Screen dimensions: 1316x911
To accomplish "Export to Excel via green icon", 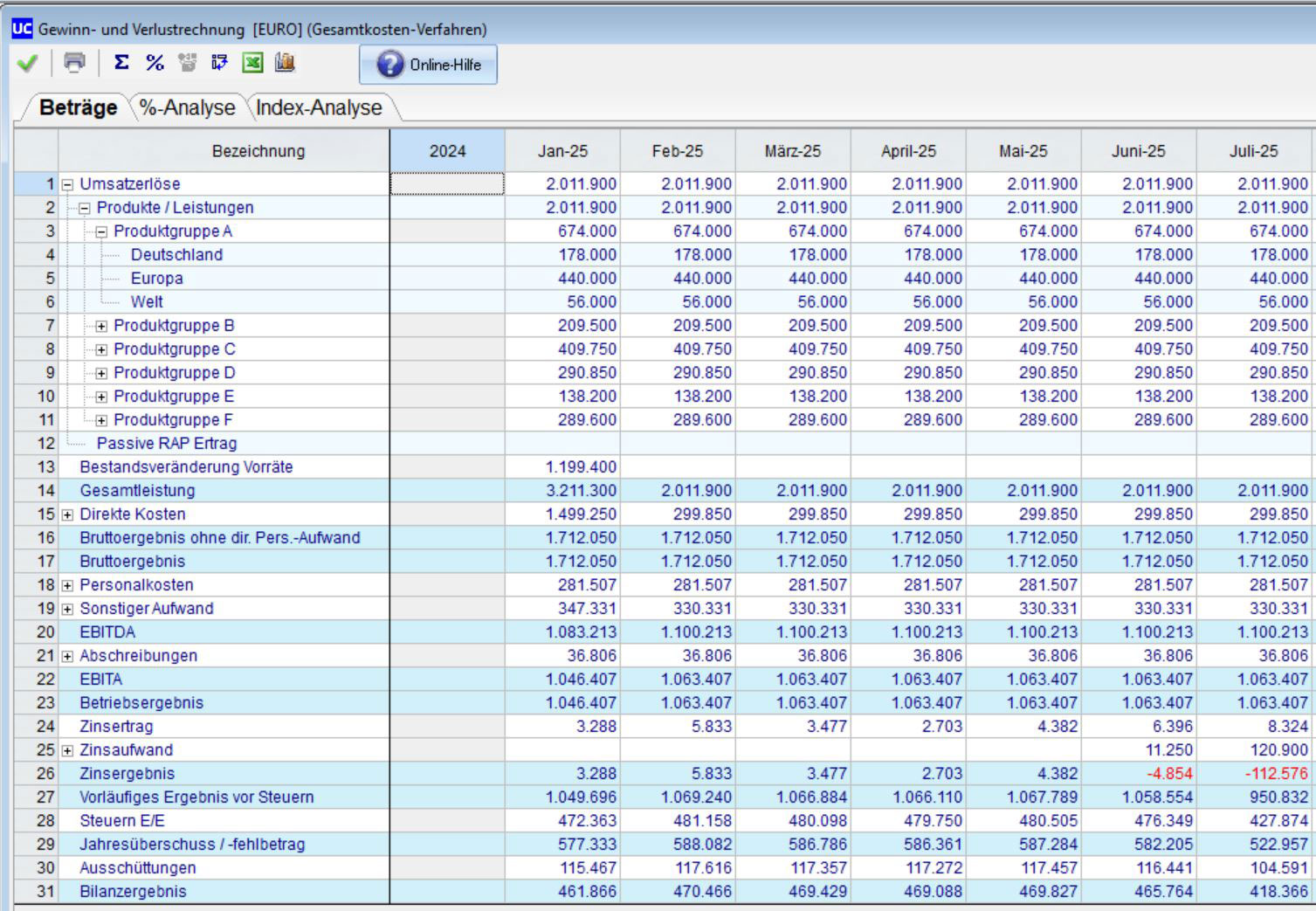I will click(x=252, y=63).
